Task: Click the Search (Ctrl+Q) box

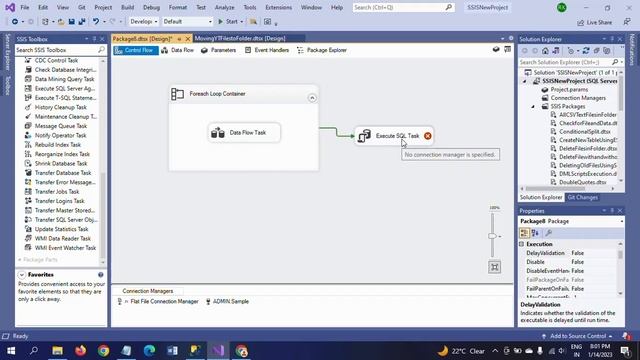Action: tap(403, 7)
